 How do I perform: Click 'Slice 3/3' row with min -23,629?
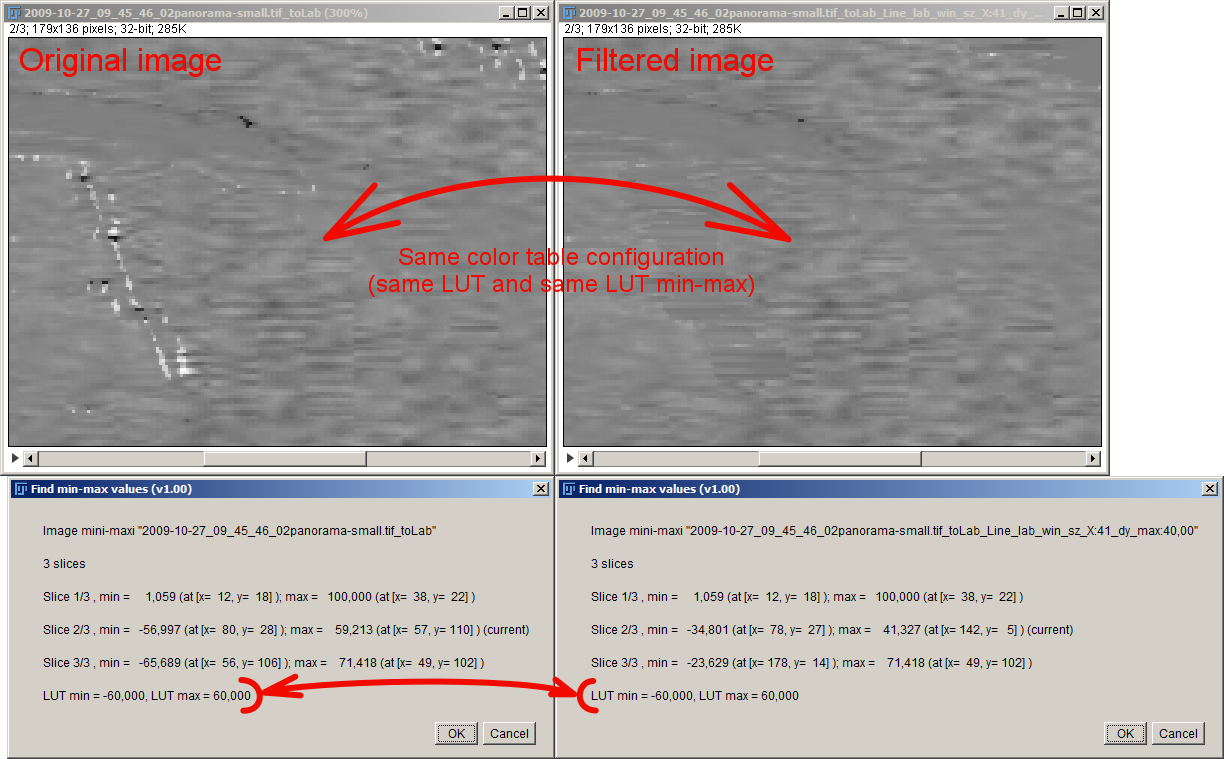(811, 663)
